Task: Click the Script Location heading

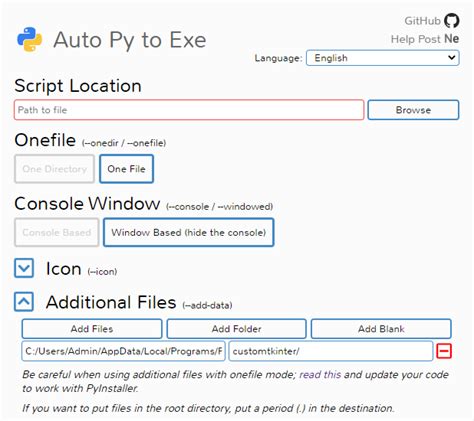Action: [78, 86]
